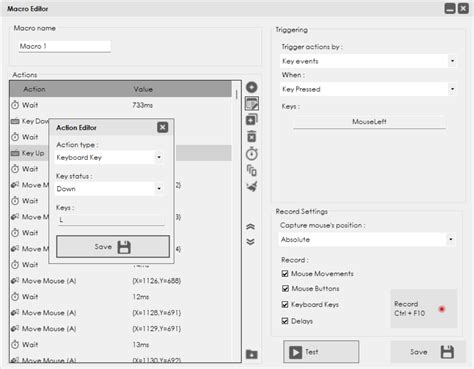Click the Action column header
The height and width of the screenshot is (369, 474).
coord(35,89)
